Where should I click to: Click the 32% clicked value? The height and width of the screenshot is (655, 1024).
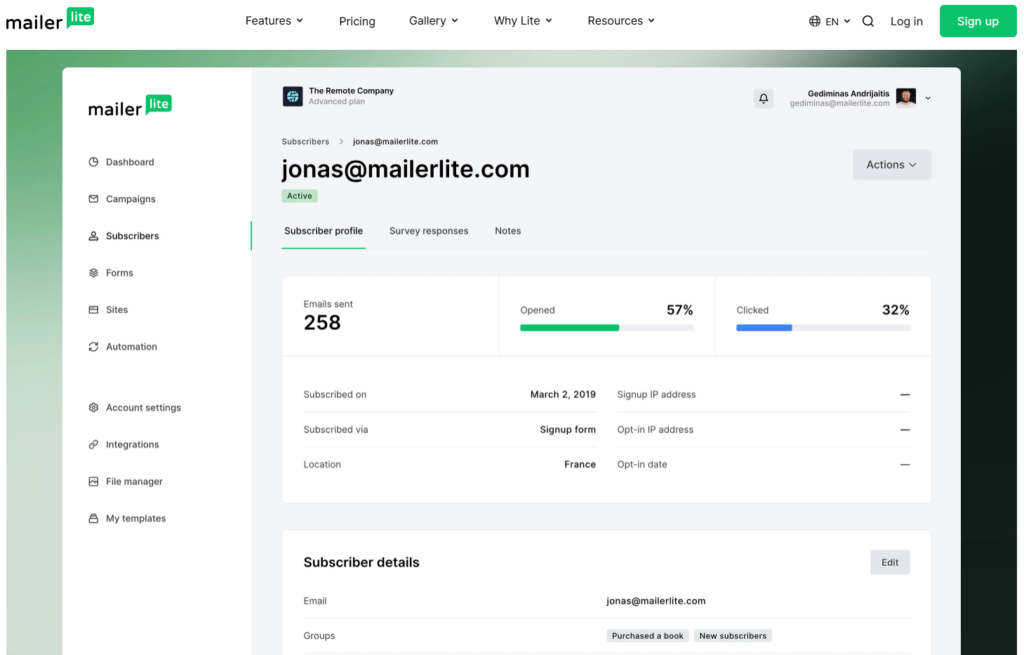(895, 310)
